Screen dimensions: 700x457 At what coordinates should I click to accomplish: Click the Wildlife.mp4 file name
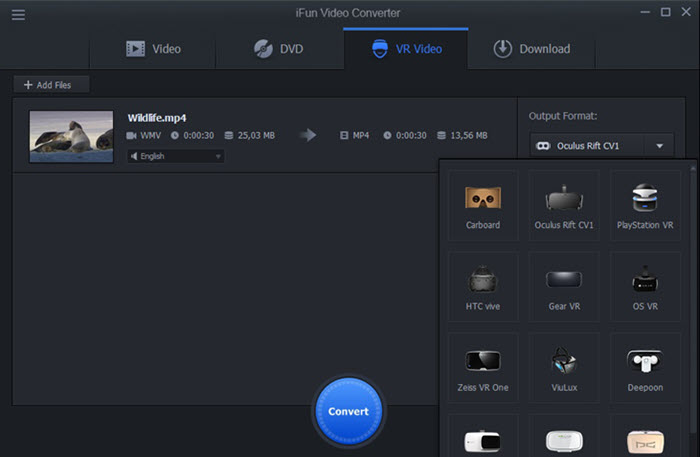[x=157, y=118]
